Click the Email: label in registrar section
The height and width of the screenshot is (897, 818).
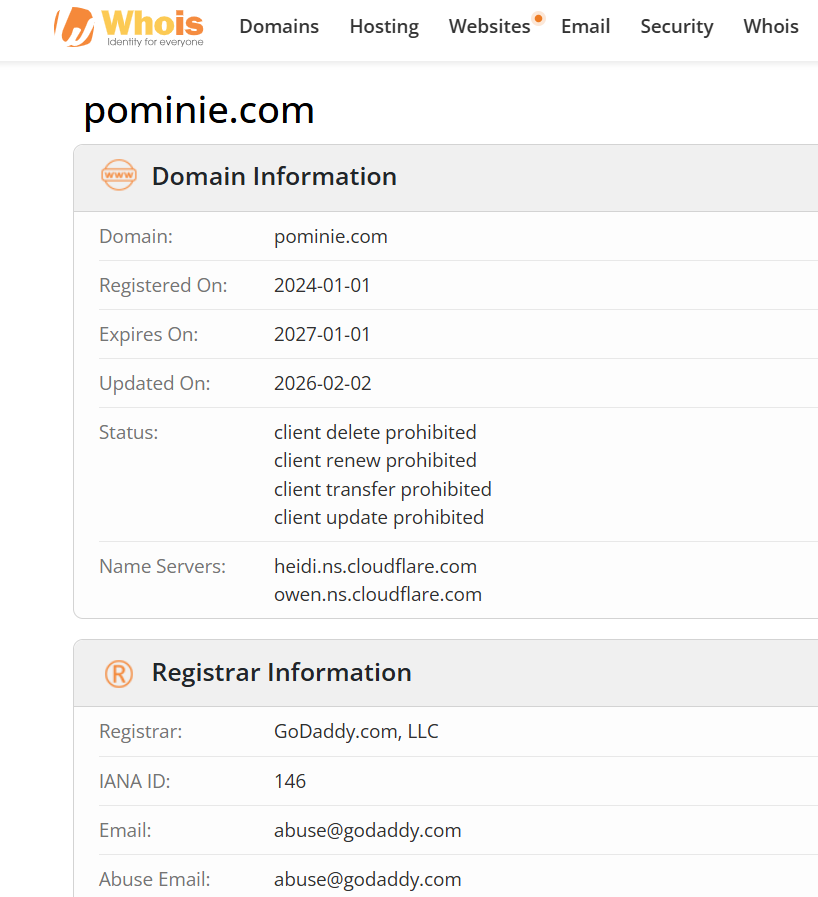pyautogui.click(x=125, y=831)
